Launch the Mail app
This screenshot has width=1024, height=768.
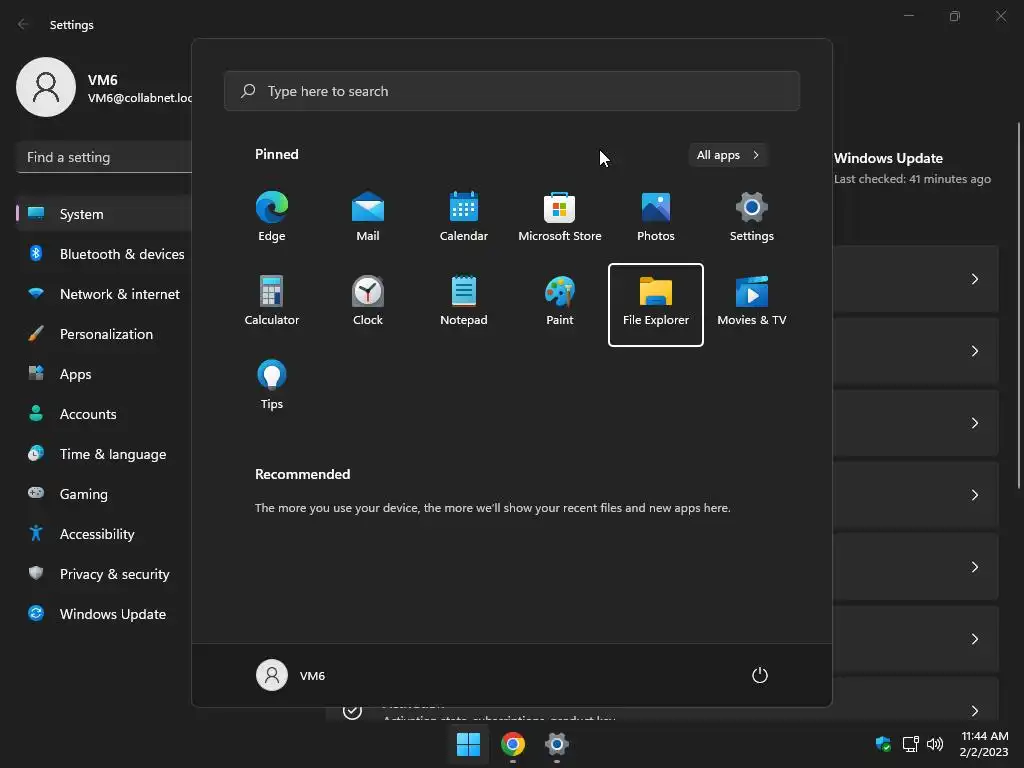368,217
